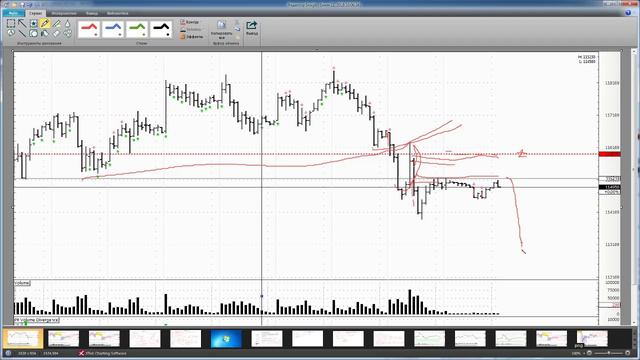Open the Файл tab

pyautogui.click(x=13, y=13)
